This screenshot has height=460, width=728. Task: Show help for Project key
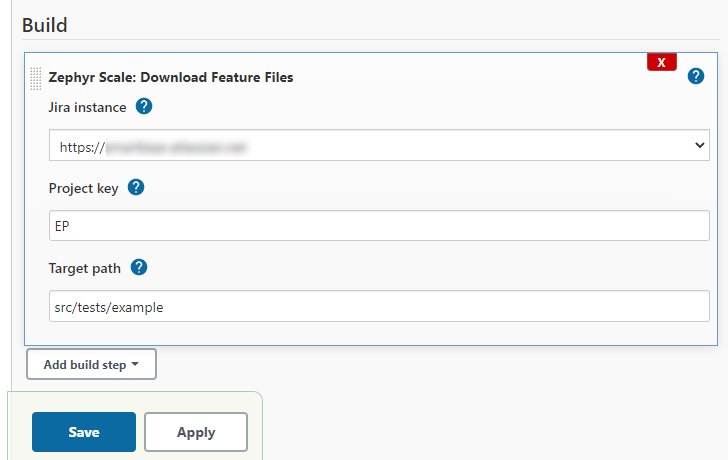136,187
